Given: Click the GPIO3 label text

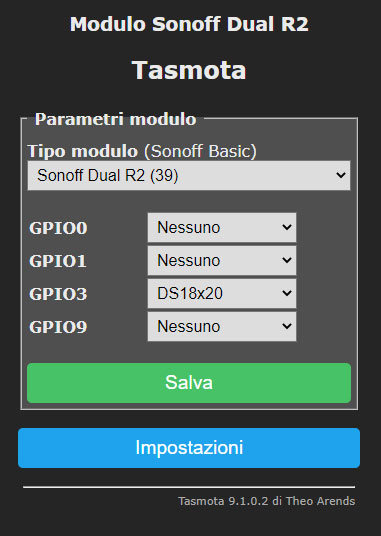Looking at the screenshot, I should point(58,294).
